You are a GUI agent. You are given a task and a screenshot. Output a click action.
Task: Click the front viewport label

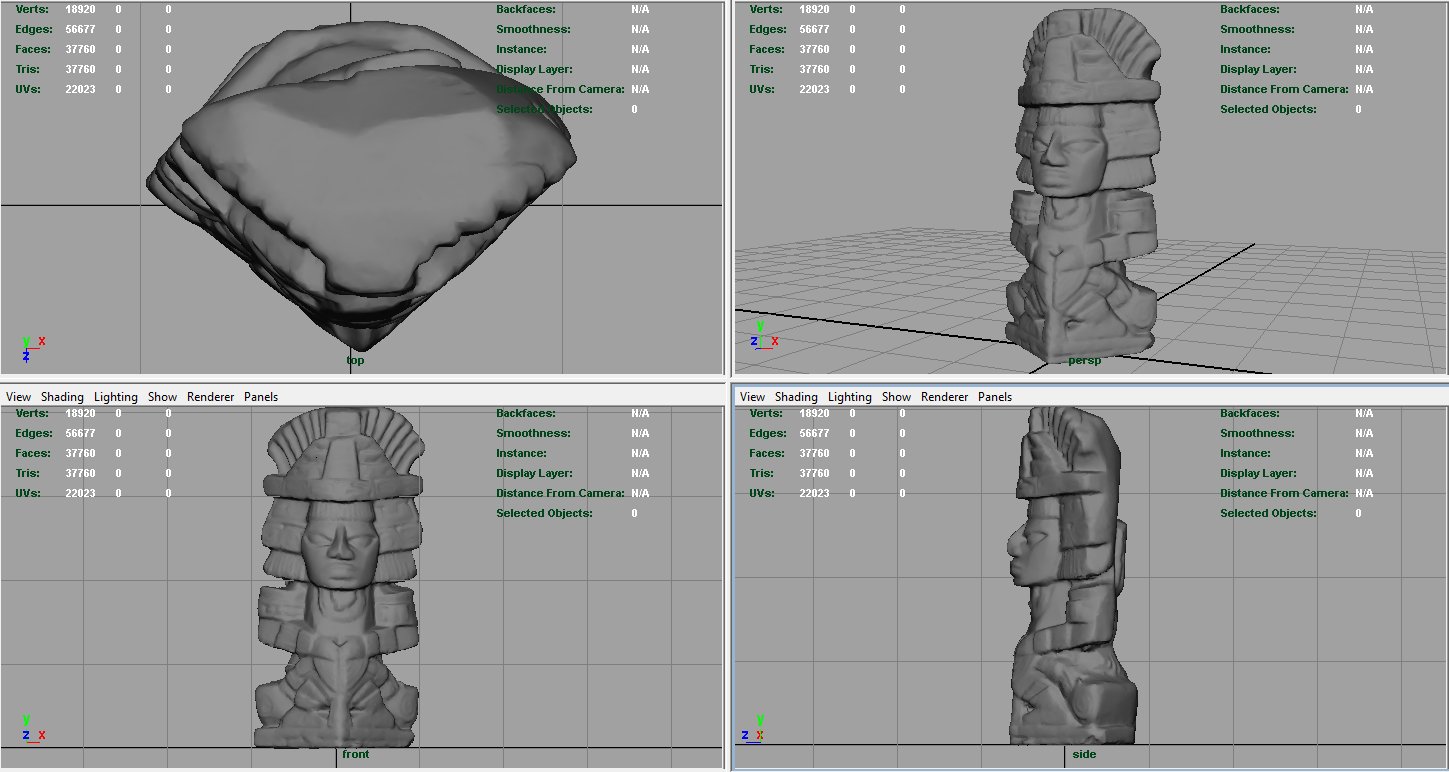(x=356, y=754)
